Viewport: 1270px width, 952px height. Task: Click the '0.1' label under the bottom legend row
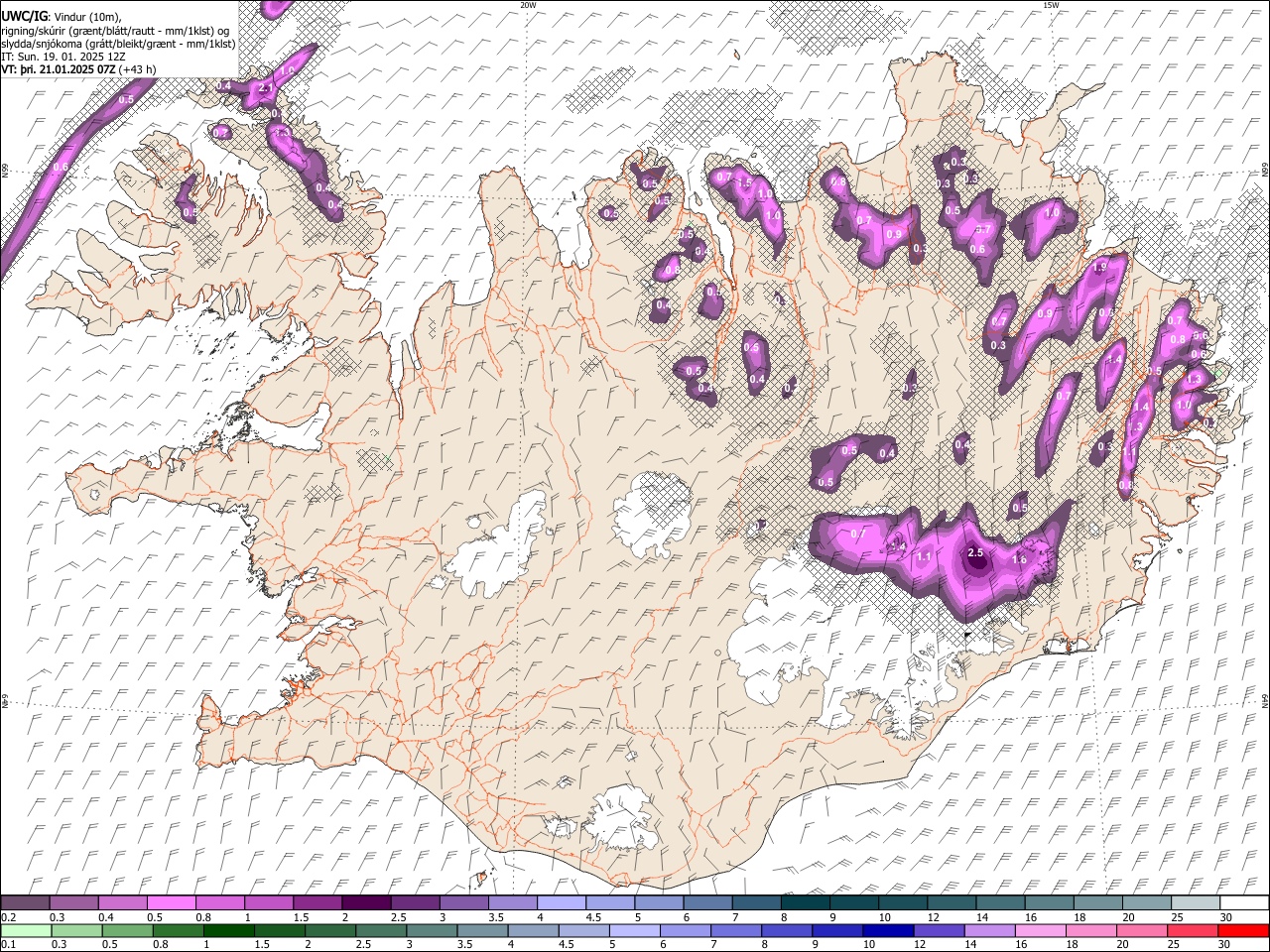click(8, 945)
